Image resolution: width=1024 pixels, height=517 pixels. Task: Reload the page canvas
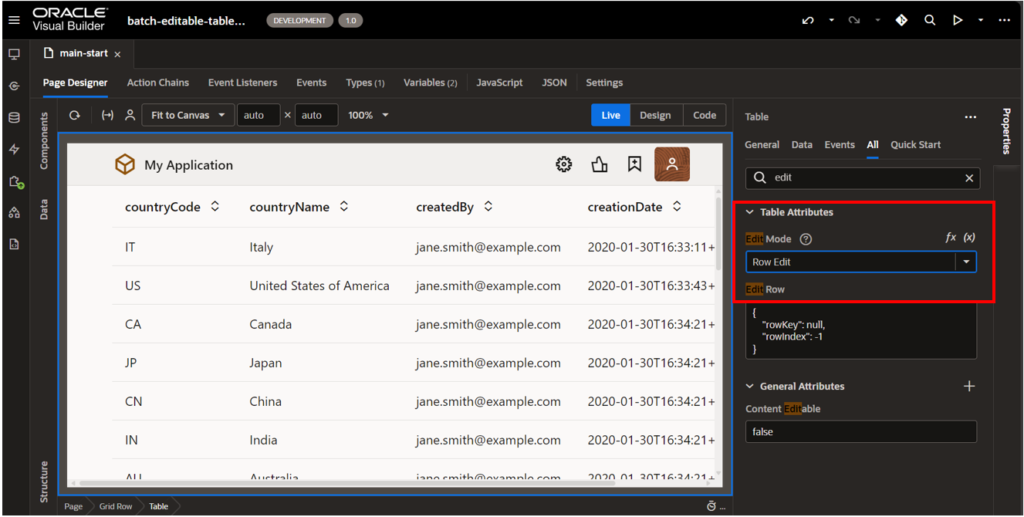[74, 115]
